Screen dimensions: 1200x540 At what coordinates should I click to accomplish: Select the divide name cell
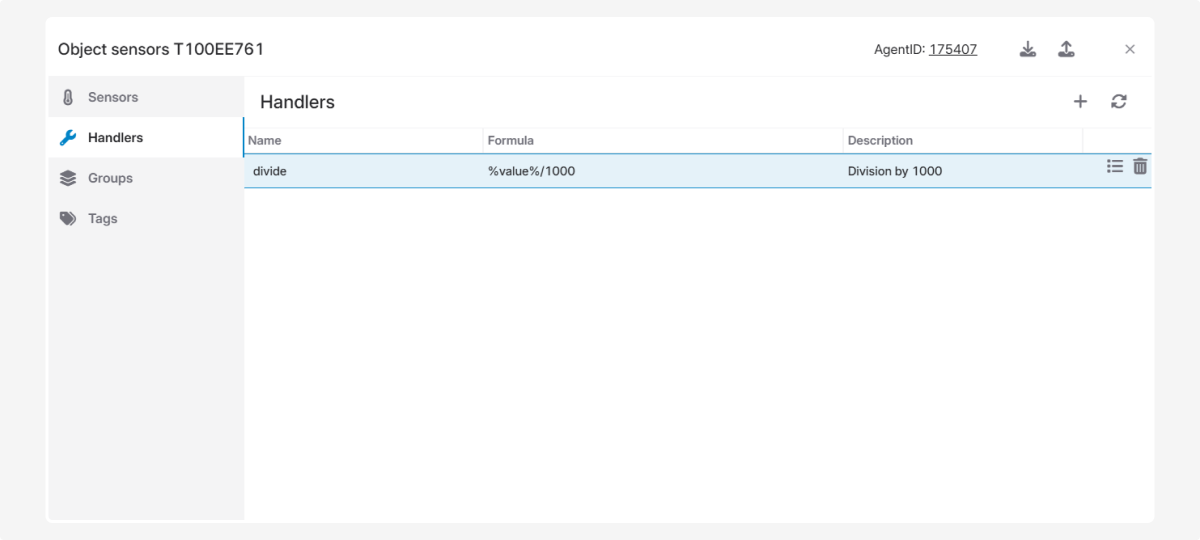click(270, 171)
